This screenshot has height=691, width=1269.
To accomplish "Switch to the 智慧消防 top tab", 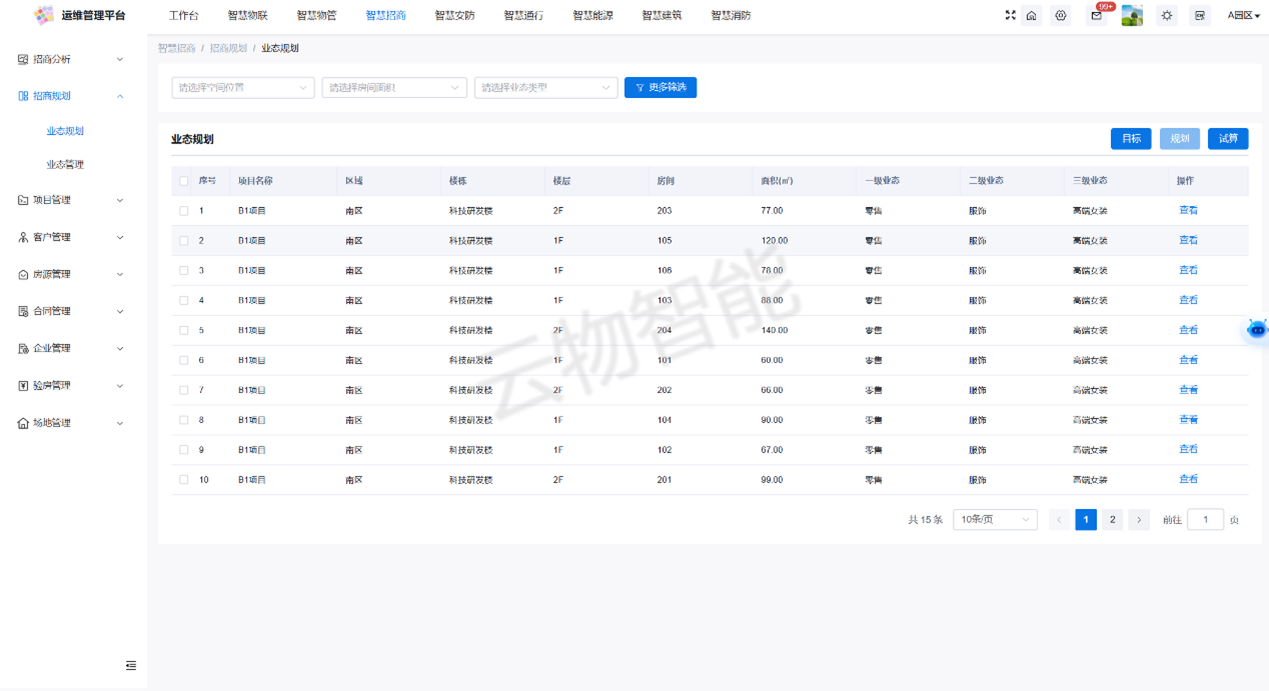I will (731, 16).
